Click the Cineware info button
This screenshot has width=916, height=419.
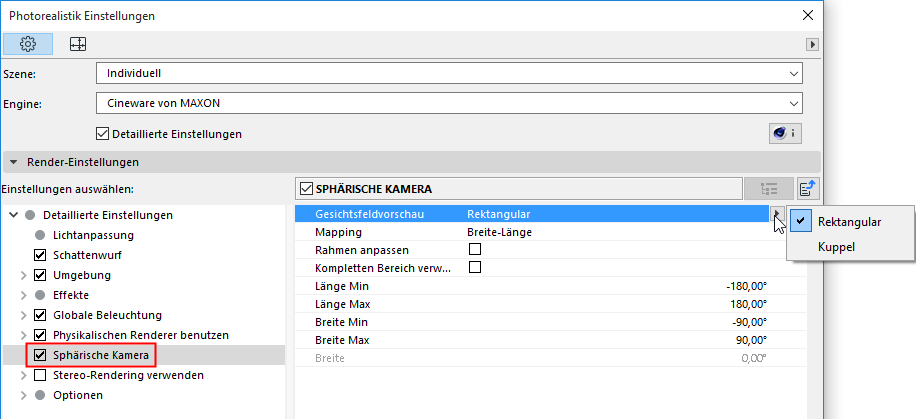[x=785, y=133]
